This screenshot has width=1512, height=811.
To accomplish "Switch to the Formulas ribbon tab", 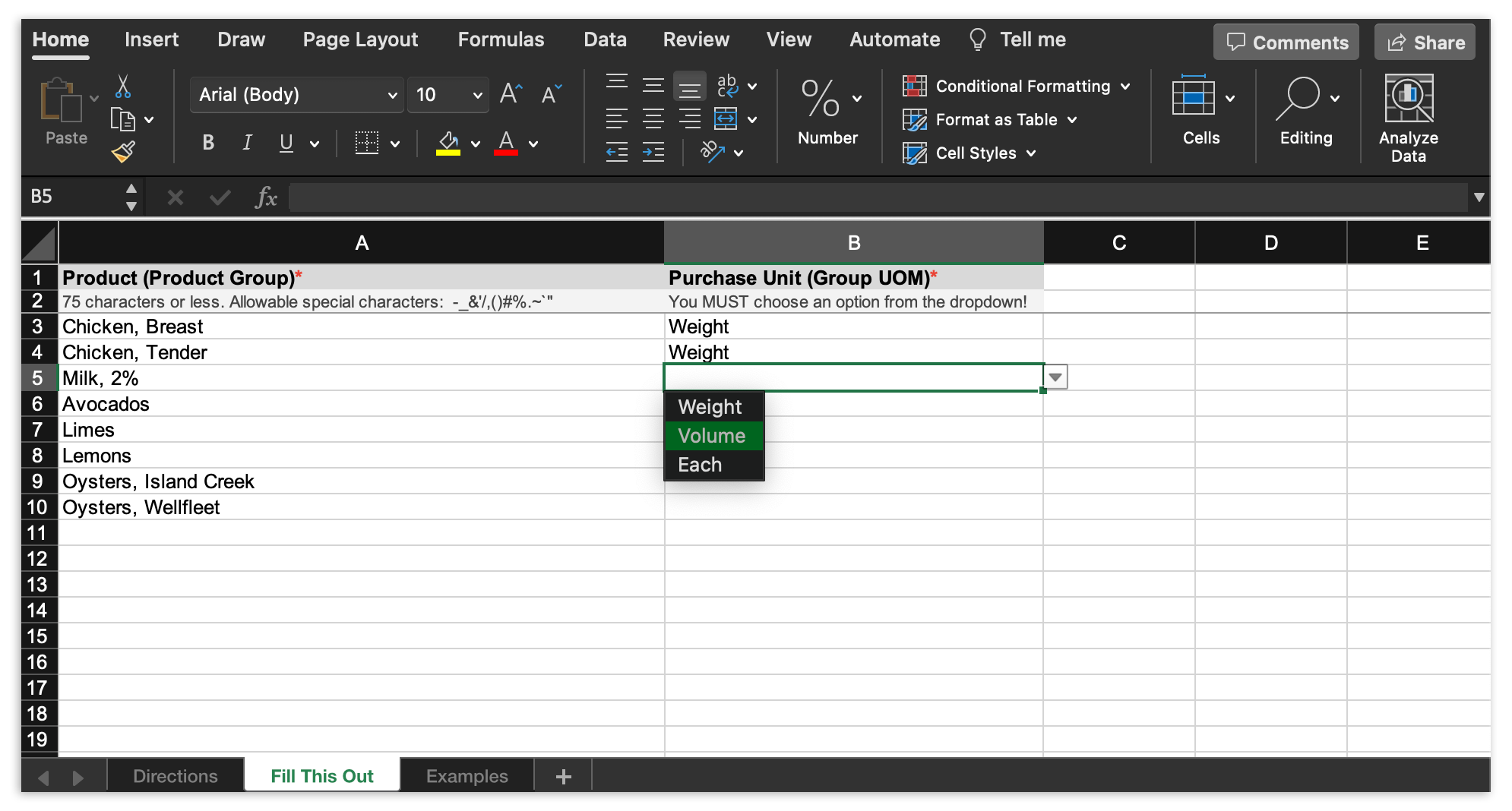I will (501, 39).
